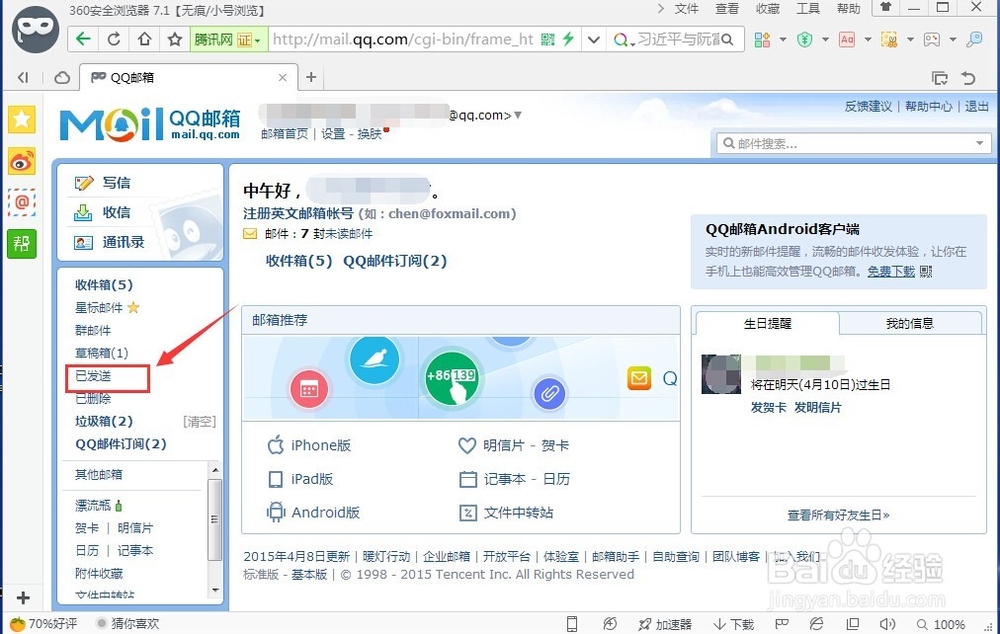This screenshot has height=634, width=1000.
Task: Click the lightning speed-mode icon
Action: point(568,40)
